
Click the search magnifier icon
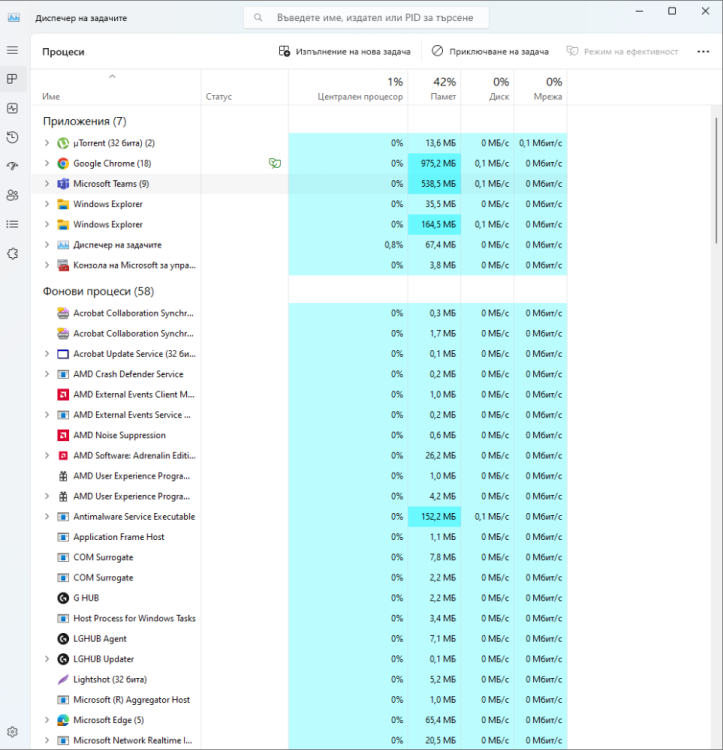[258, 18]
